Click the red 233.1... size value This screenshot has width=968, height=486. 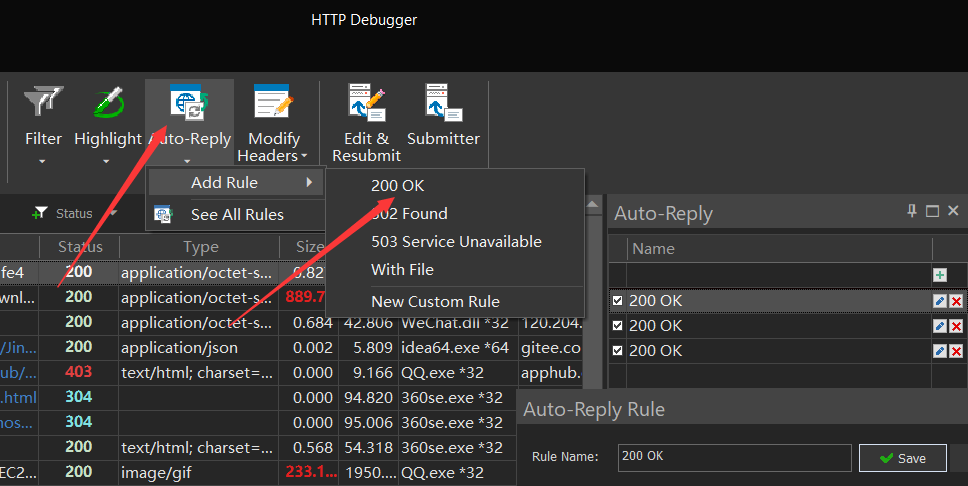click(x=311, y=472)
